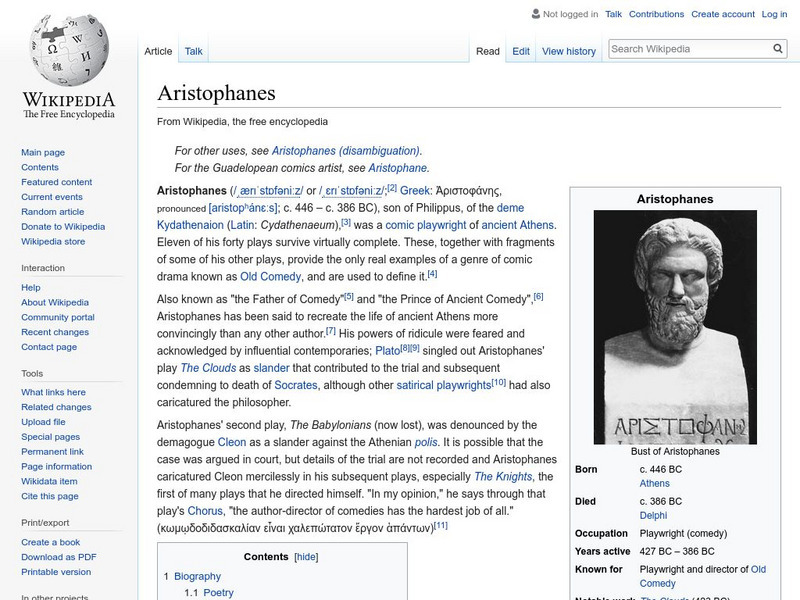Open the Wikipedia store link
Image resolution: width=800 pixels, height=600 pixels.
[53, 241]
